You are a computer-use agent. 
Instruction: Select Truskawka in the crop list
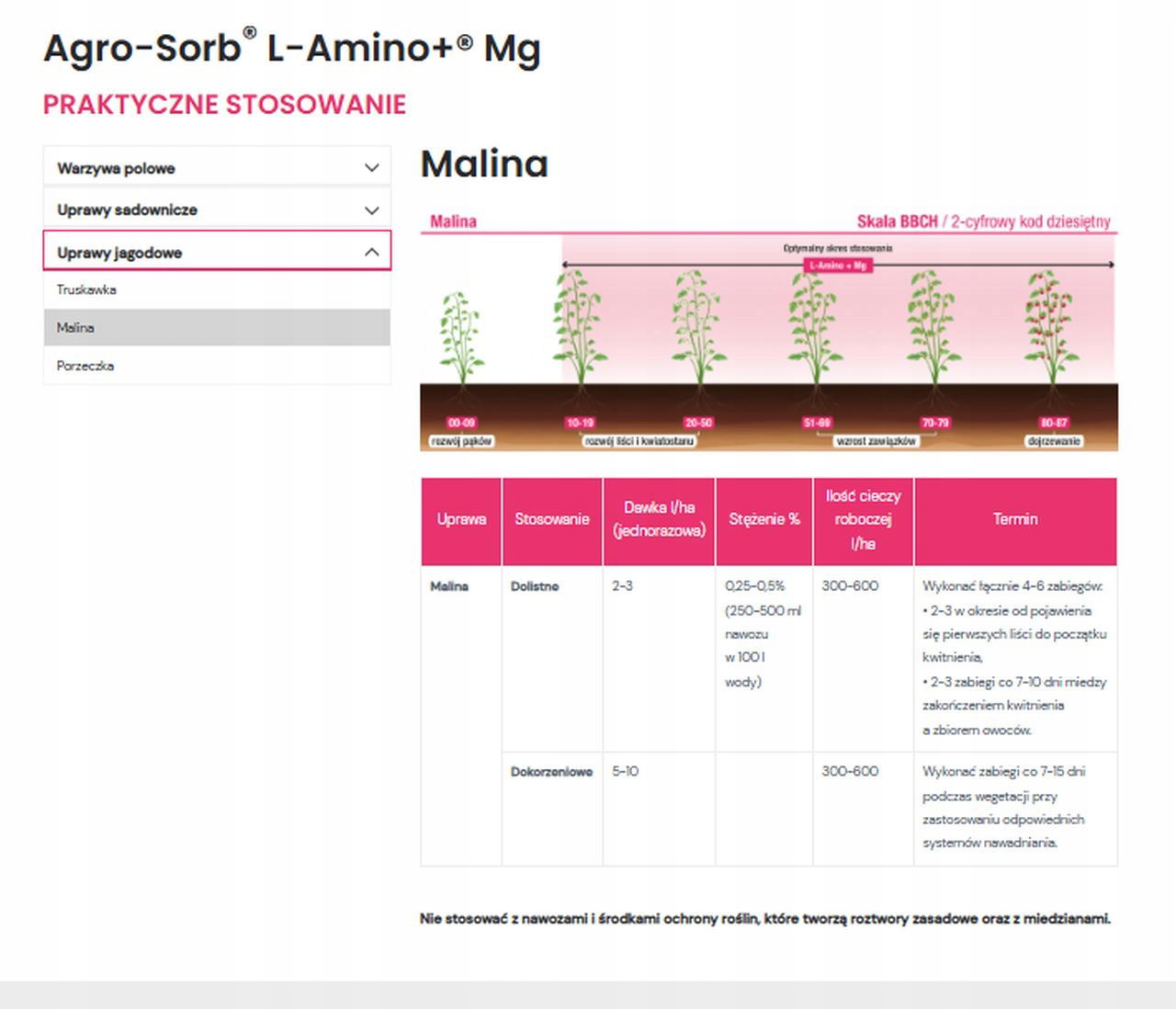tap(86, 289)
